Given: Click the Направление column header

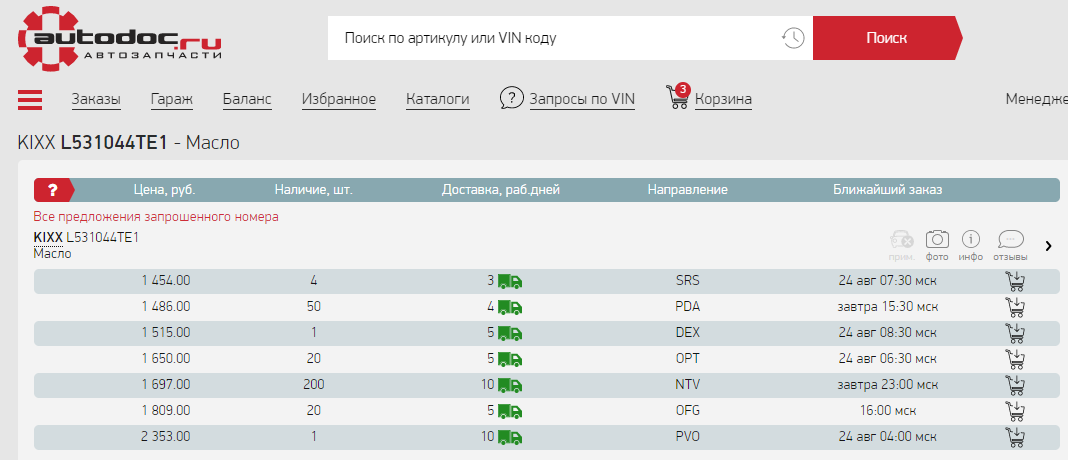Looking at the screenshot, I should (x=687, y=190).
